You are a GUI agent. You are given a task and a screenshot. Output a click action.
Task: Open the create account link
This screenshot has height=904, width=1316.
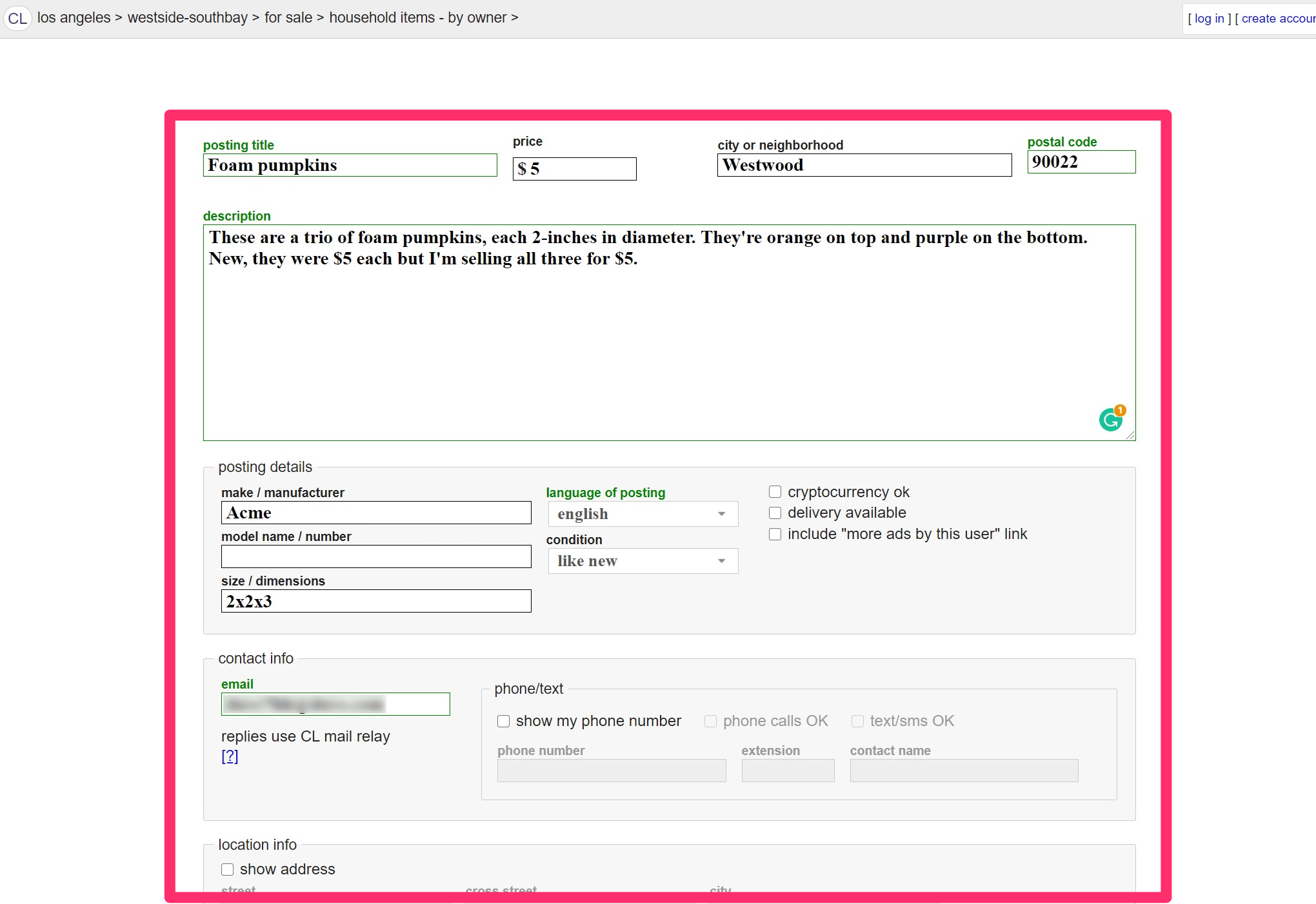point(1277,19)
